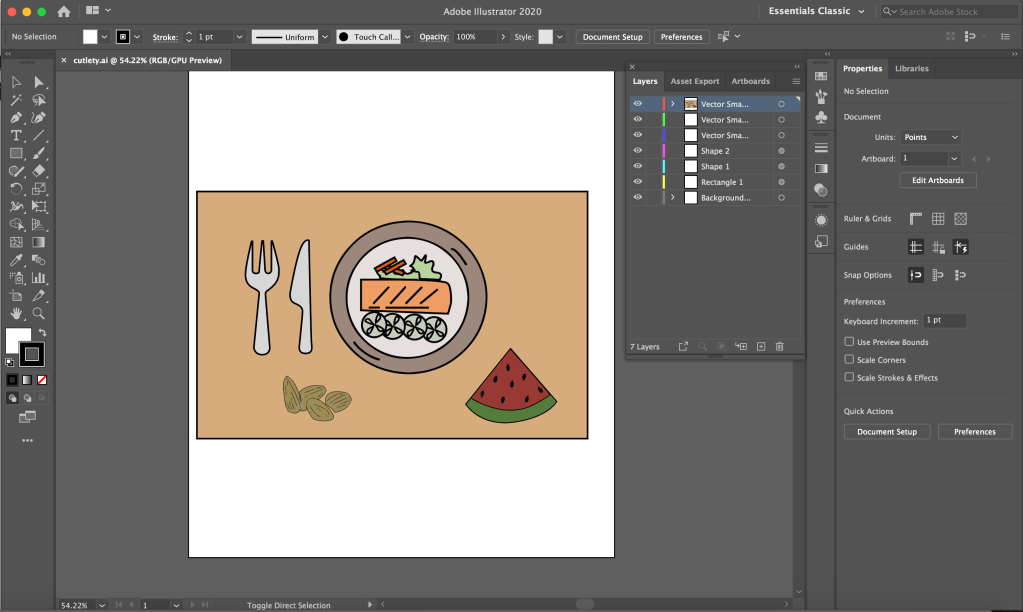Viewport: 1023px width, 612px height.
Task: Click the Search Adobe Stock field
Action: click(x=947, y=11)
